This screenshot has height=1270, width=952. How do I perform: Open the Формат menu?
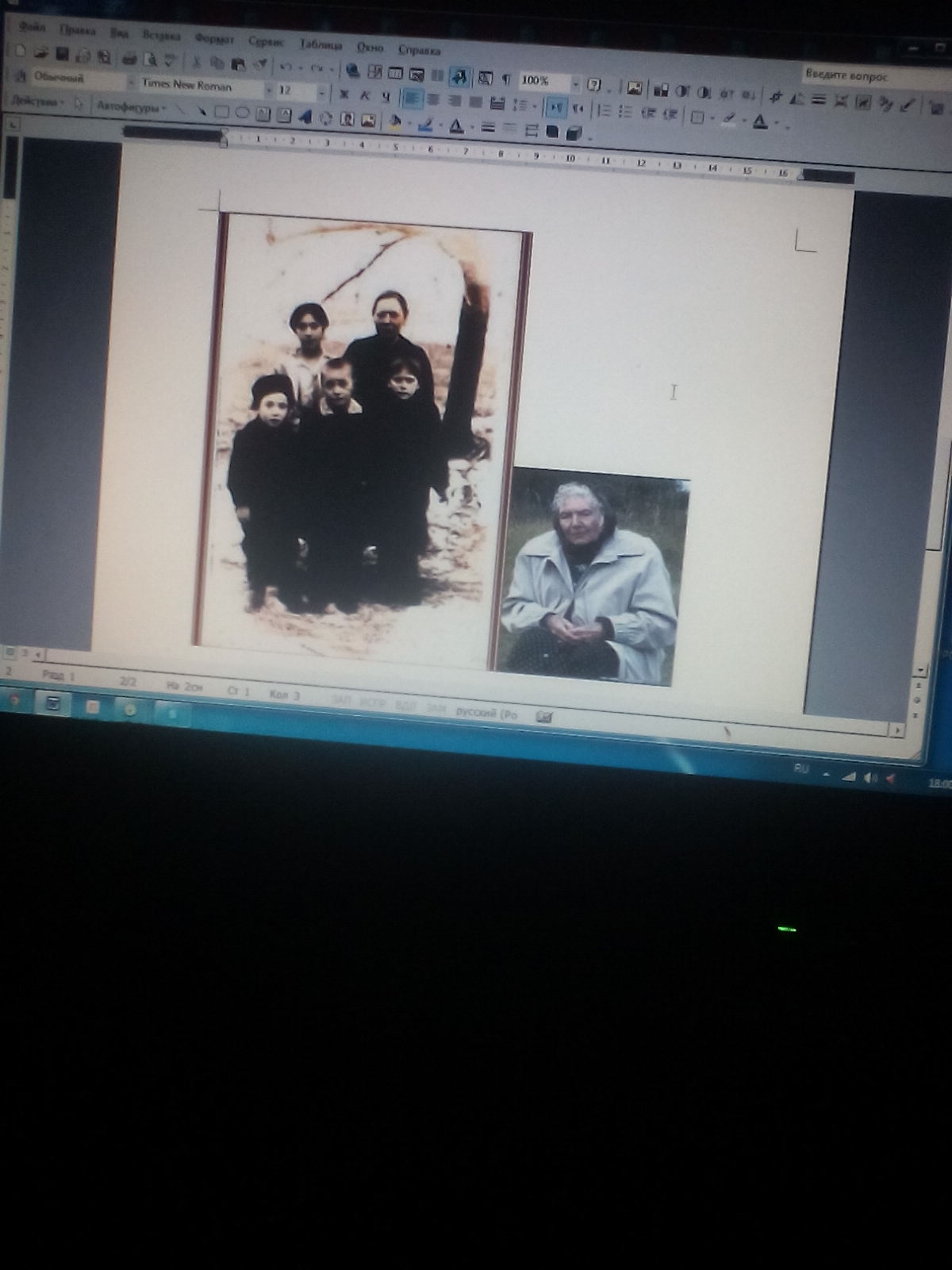point(213,39)
